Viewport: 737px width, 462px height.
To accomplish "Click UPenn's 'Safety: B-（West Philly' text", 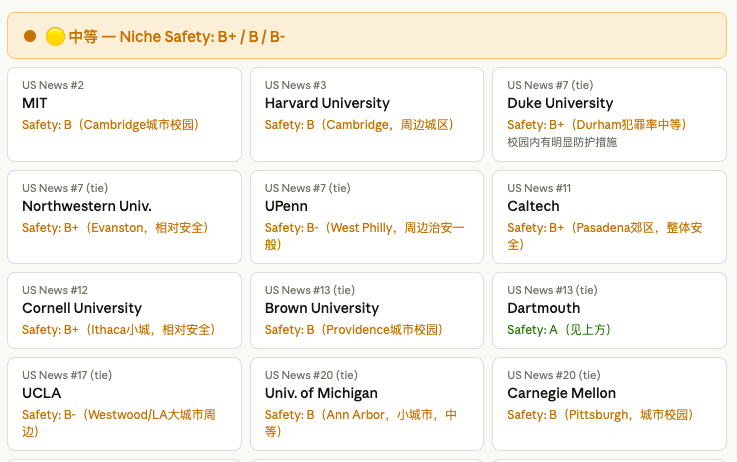I will pyautogui.click(x=328, y=227).
